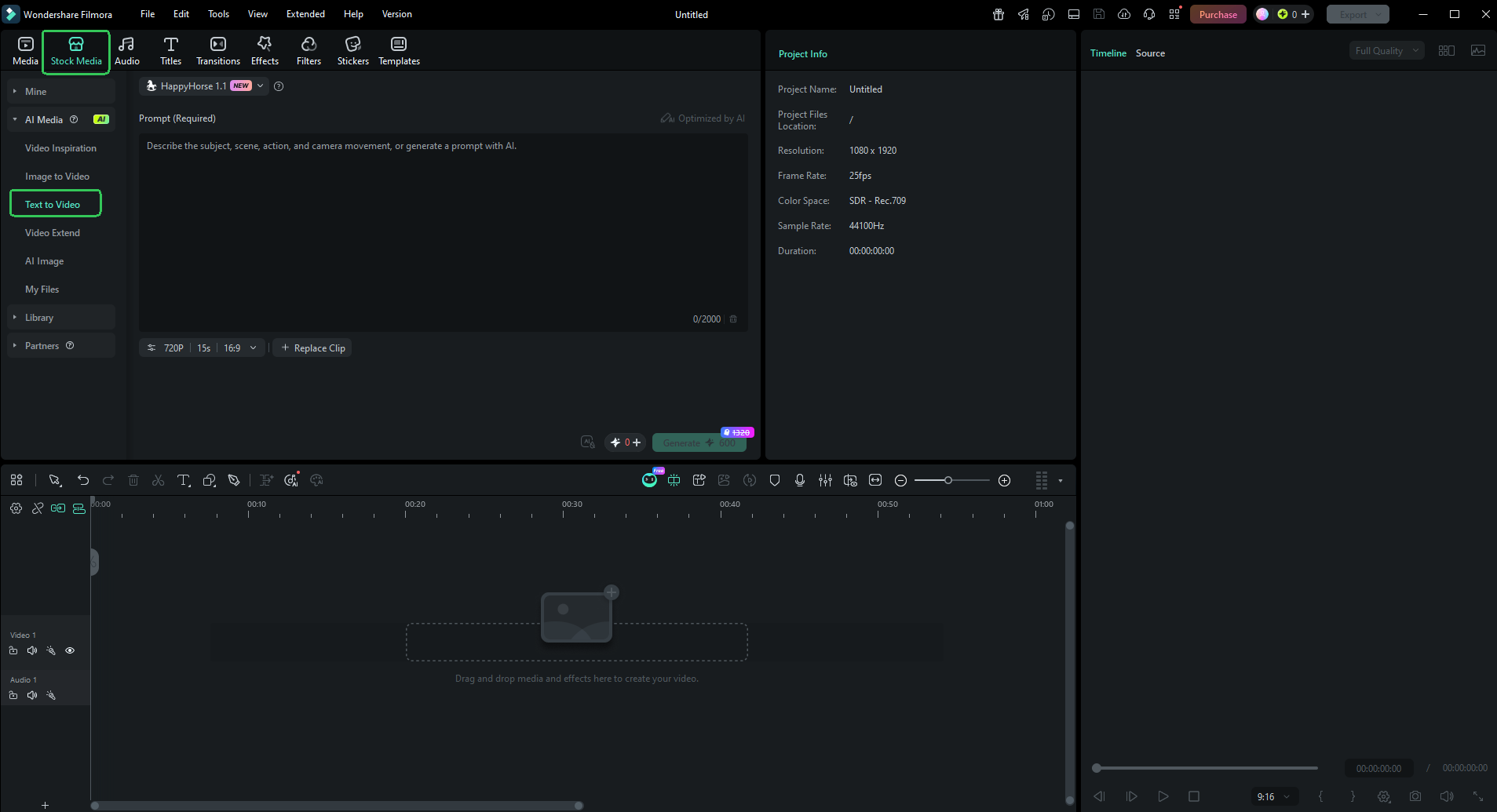Open Video Extend in the sidebar

(53, 233)
